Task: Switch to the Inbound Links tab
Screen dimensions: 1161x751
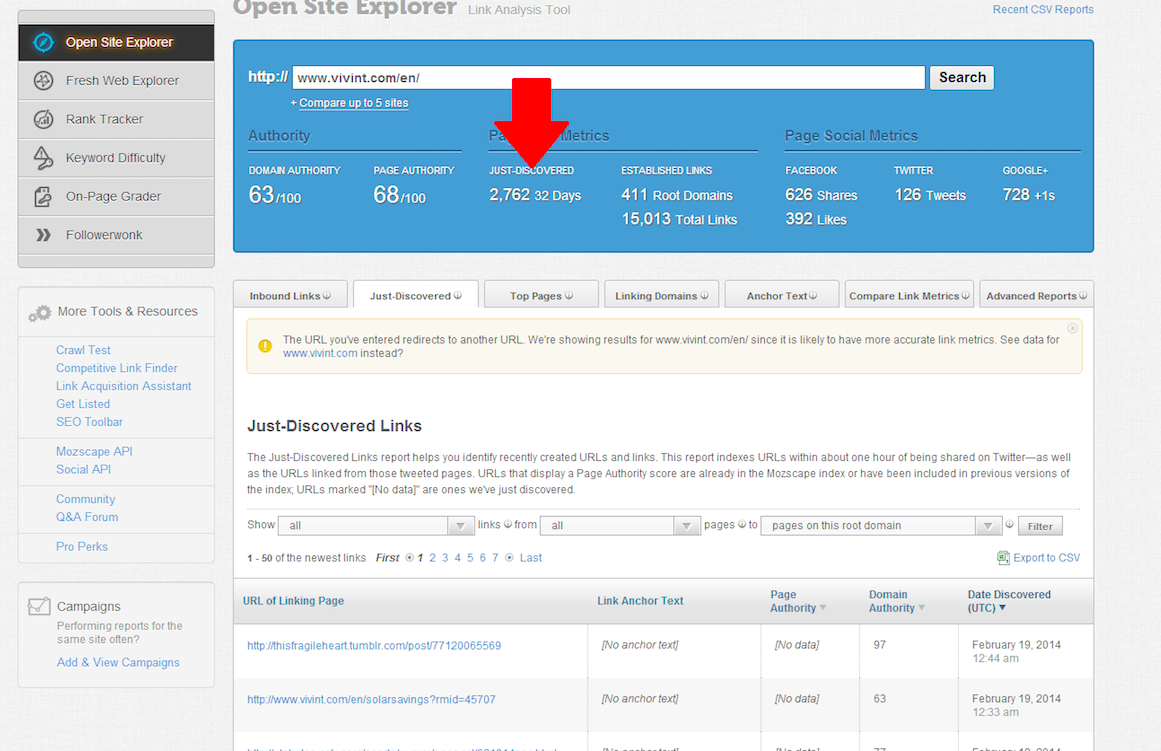Action: [290, 295]
